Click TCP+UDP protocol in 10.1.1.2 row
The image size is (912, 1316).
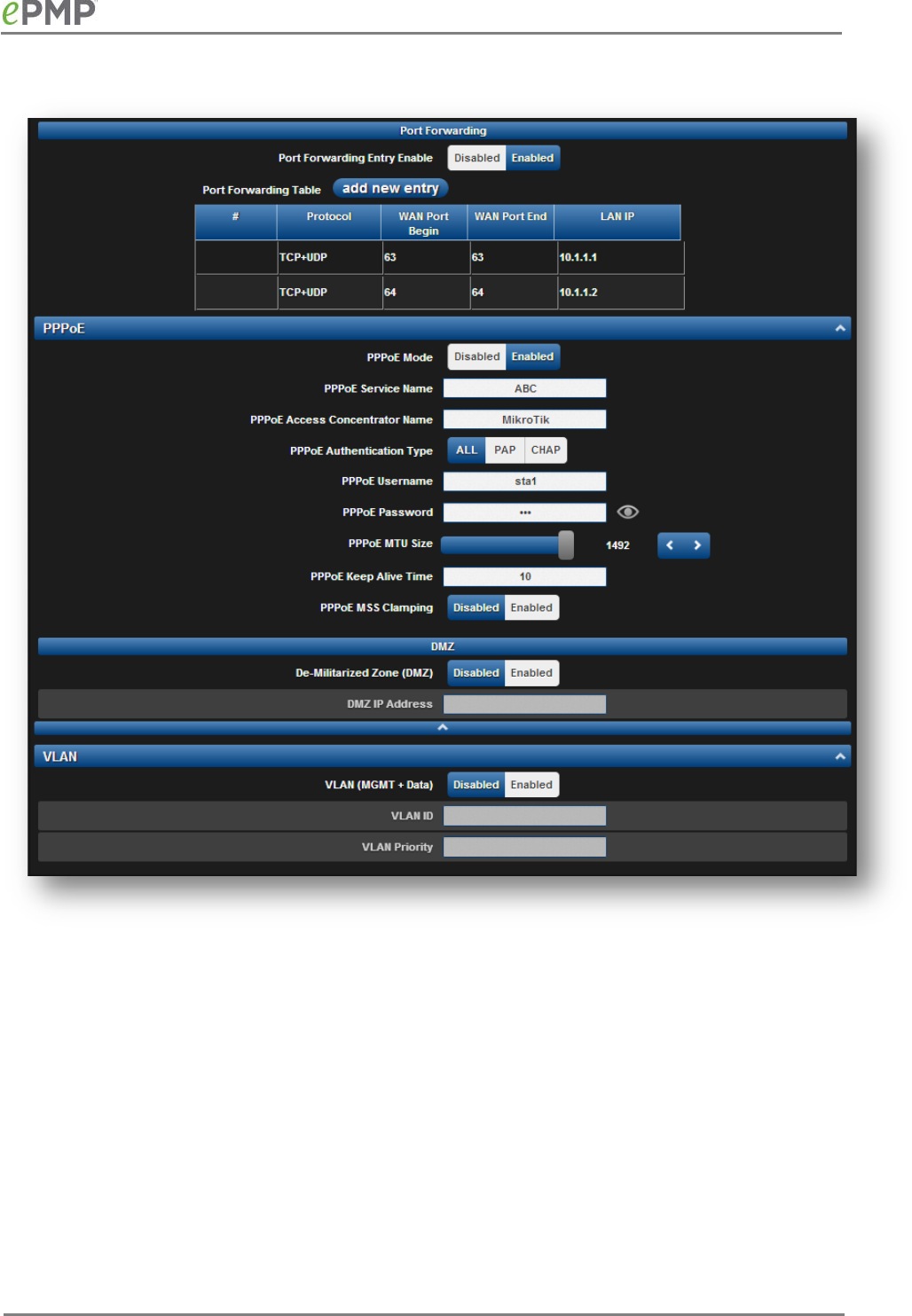(x=330, y=292)
